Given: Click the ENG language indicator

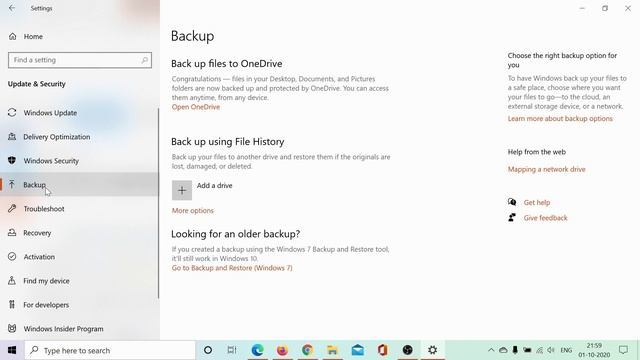Looking at the screenshot, I should pos(566,350).
